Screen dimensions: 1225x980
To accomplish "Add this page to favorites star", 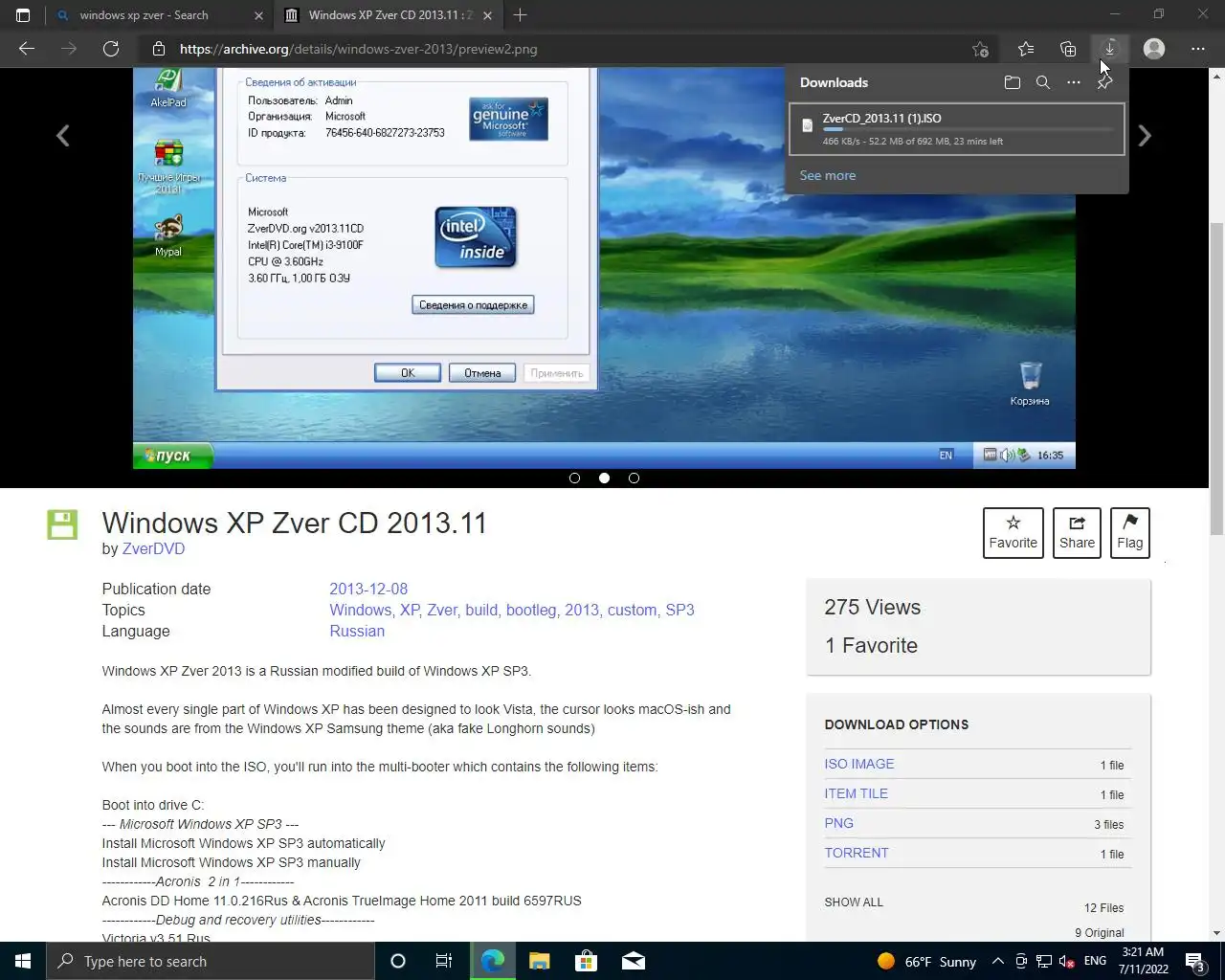I will 980,49.
